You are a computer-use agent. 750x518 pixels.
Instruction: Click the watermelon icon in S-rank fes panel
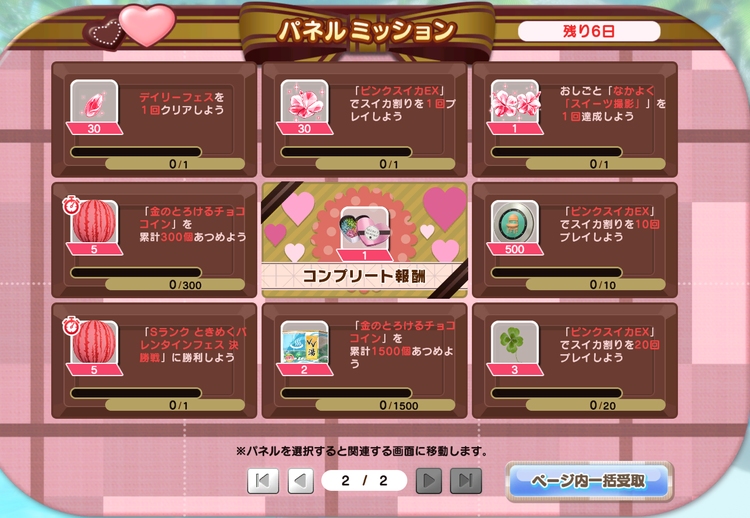click(94, 342)
